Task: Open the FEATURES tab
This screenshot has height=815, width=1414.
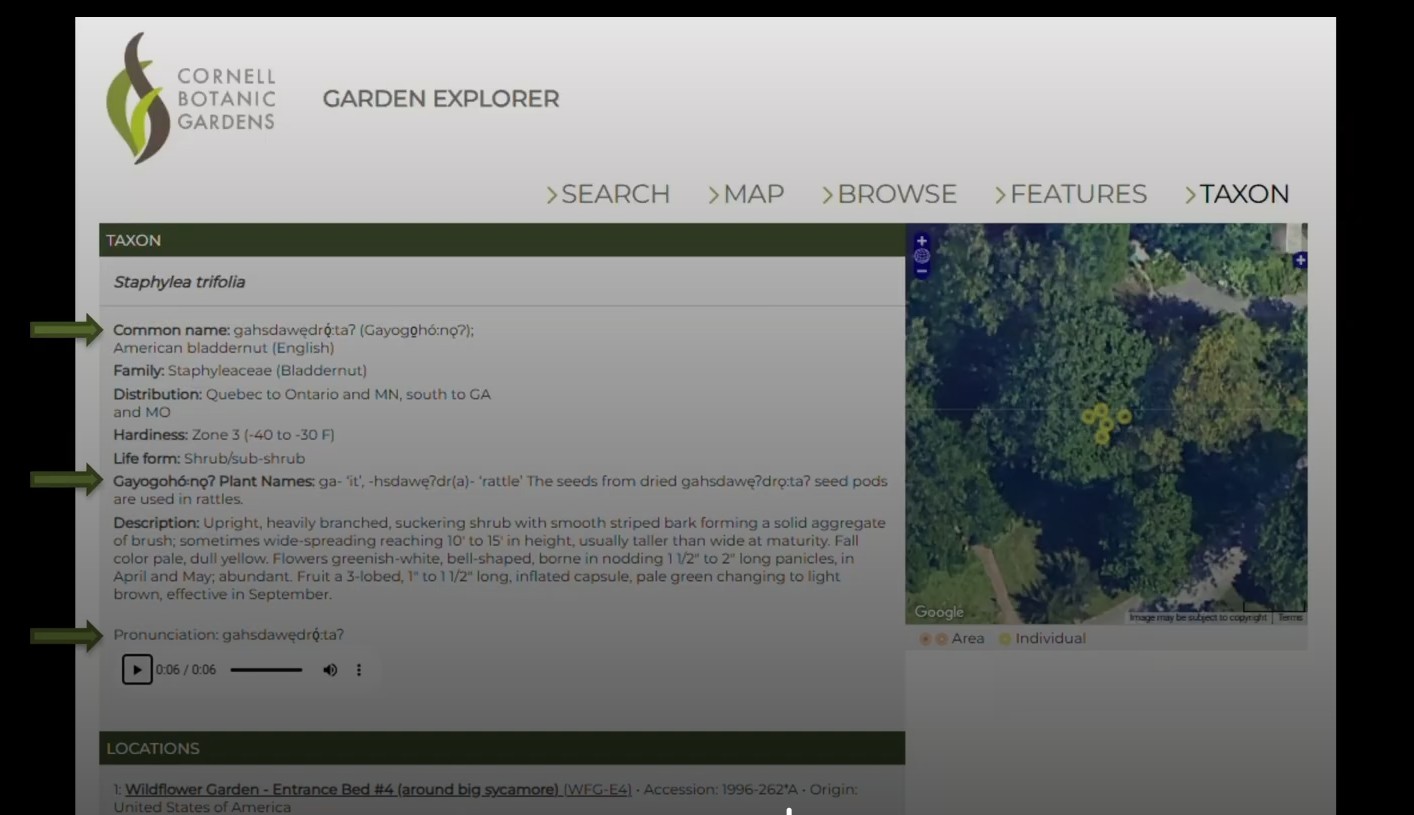Action: coord(1070,194)
